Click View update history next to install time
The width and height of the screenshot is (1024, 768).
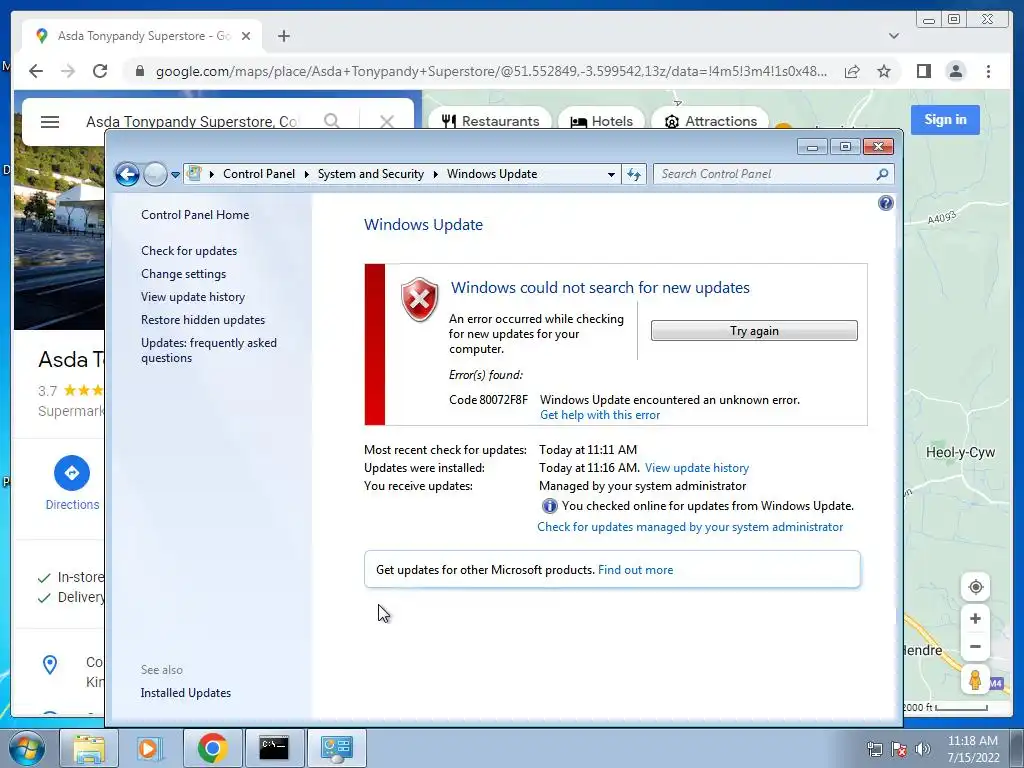(697, 468)
